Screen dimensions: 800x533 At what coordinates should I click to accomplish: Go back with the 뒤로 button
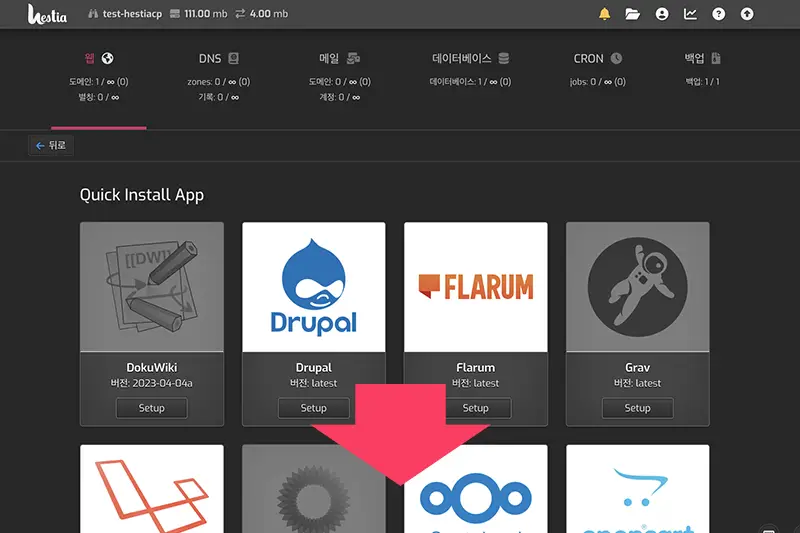tap(51, 145)
